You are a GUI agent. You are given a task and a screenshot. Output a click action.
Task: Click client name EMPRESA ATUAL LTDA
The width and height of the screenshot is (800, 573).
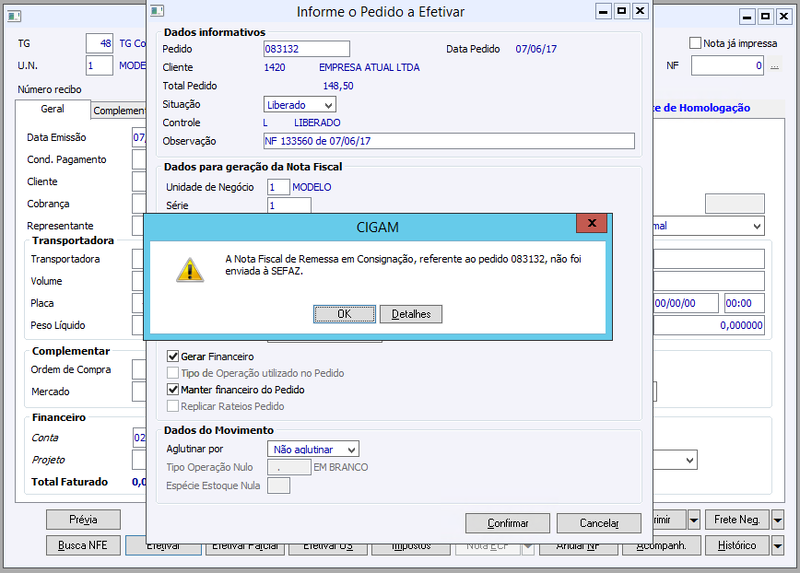369,67
